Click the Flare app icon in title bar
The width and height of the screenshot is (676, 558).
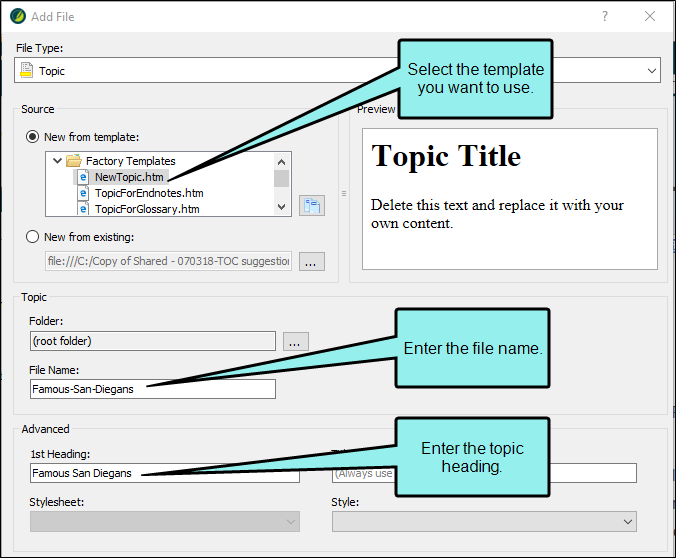click(x=16, y=17)
